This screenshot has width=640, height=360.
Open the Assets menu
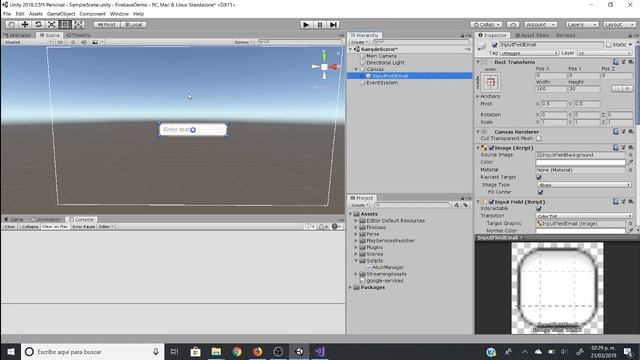pos(36,14)
